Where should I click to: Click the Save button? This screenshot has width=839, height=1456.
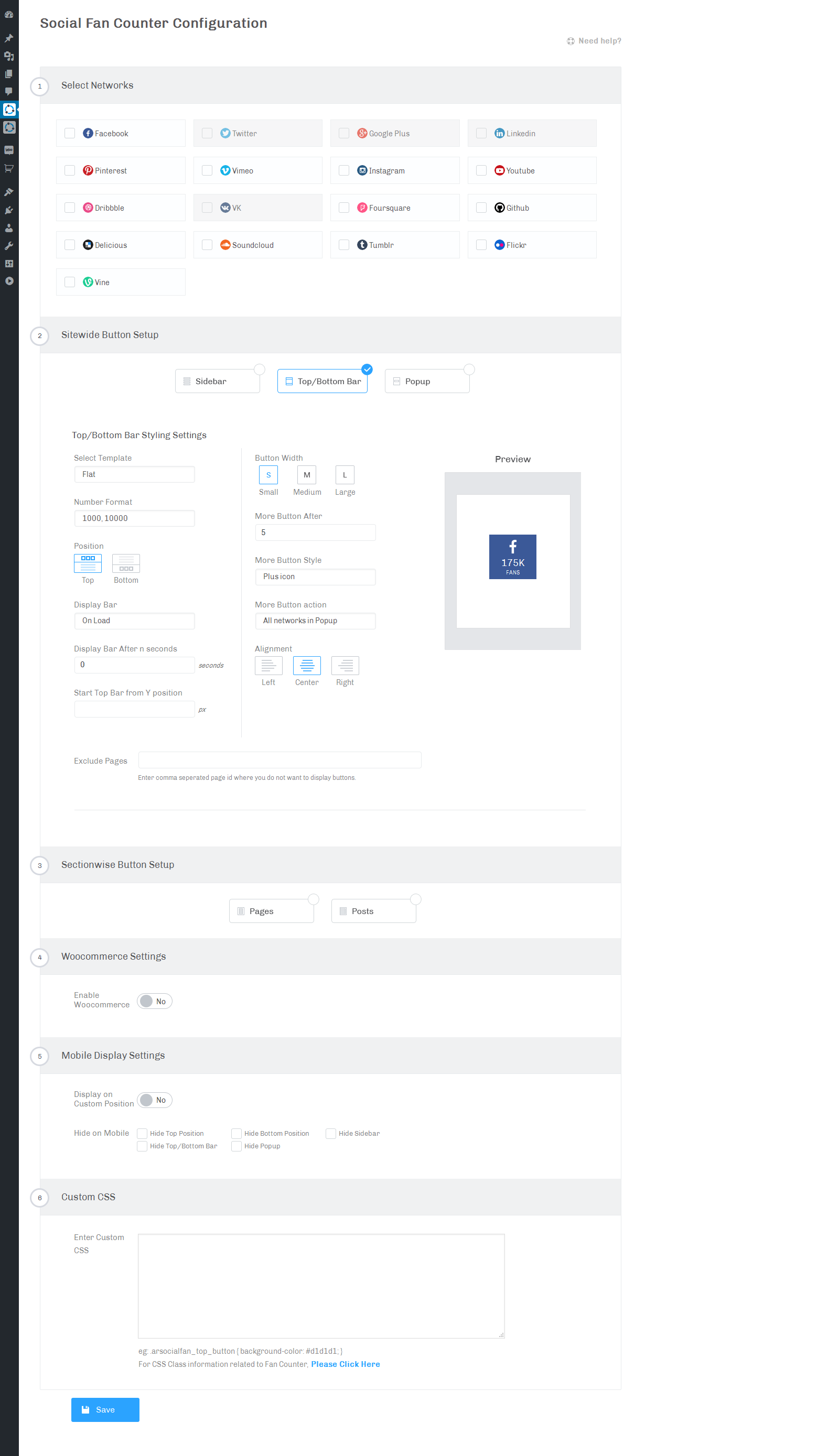pos(105,1410)
